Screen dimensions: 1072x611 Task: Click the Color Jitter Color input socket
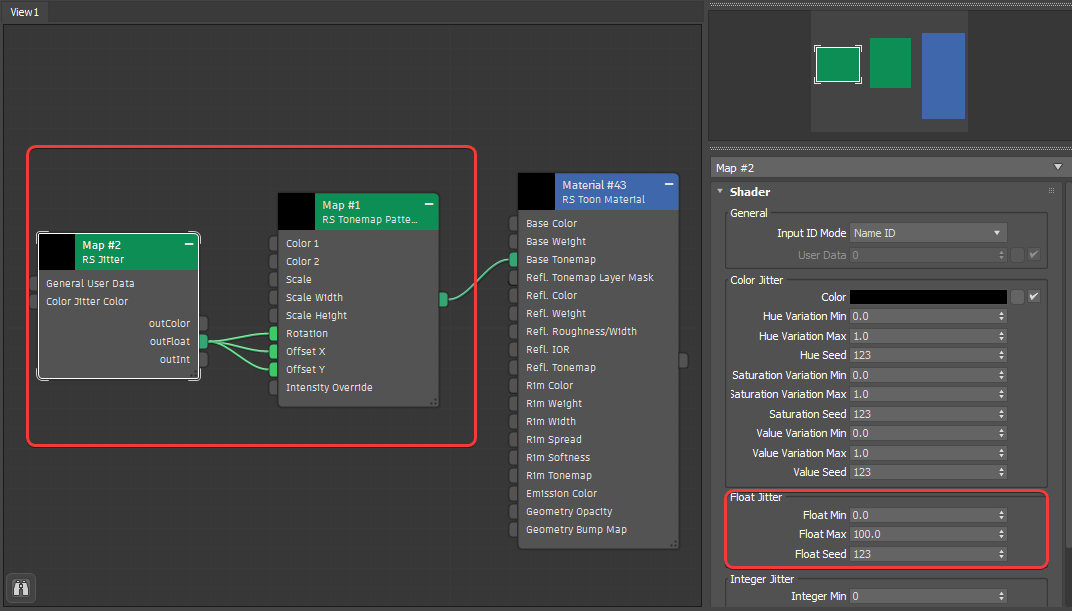tap(34, 301)
